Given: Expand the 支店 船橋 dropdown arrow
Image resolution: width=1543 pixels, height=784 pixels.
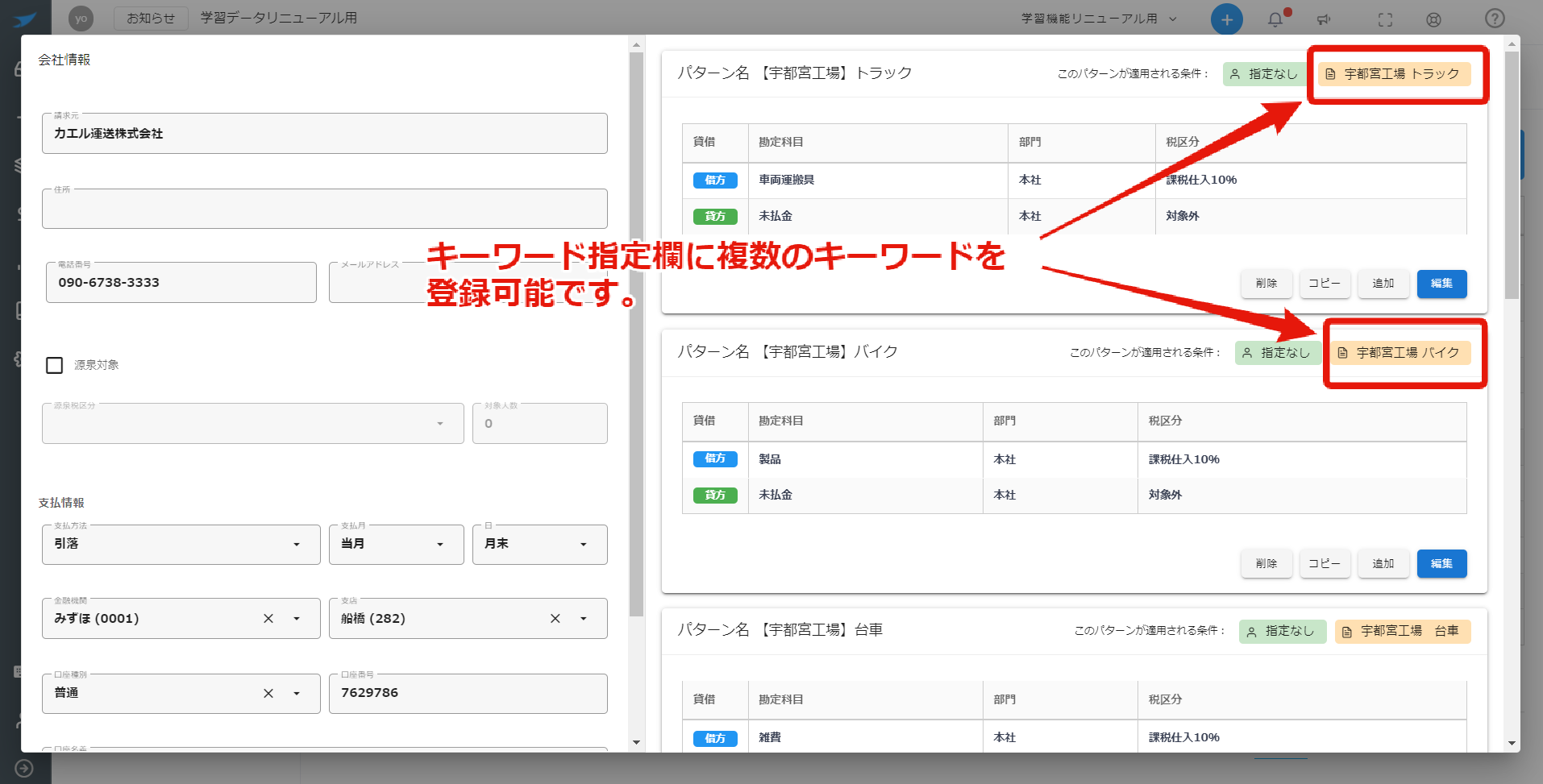Looking at the screenshot, I should [584, 618].
